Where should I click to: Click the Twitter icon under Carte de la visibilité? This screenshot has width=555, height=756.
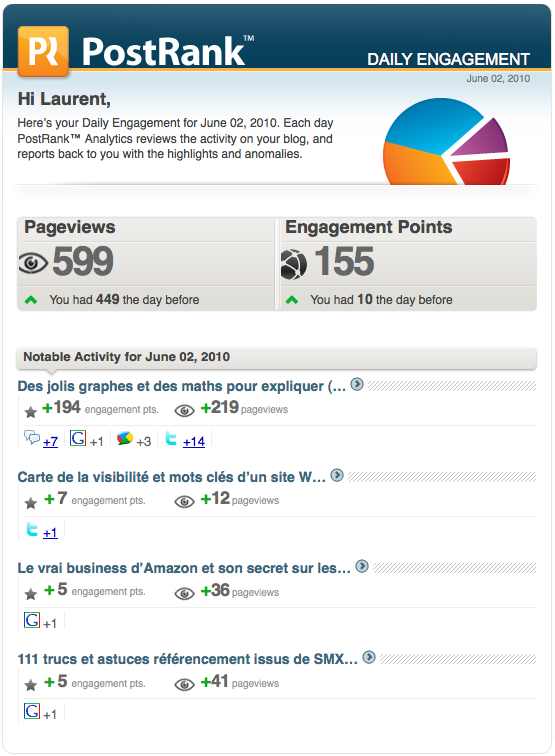pyautogui.click(x=32, y=529)
